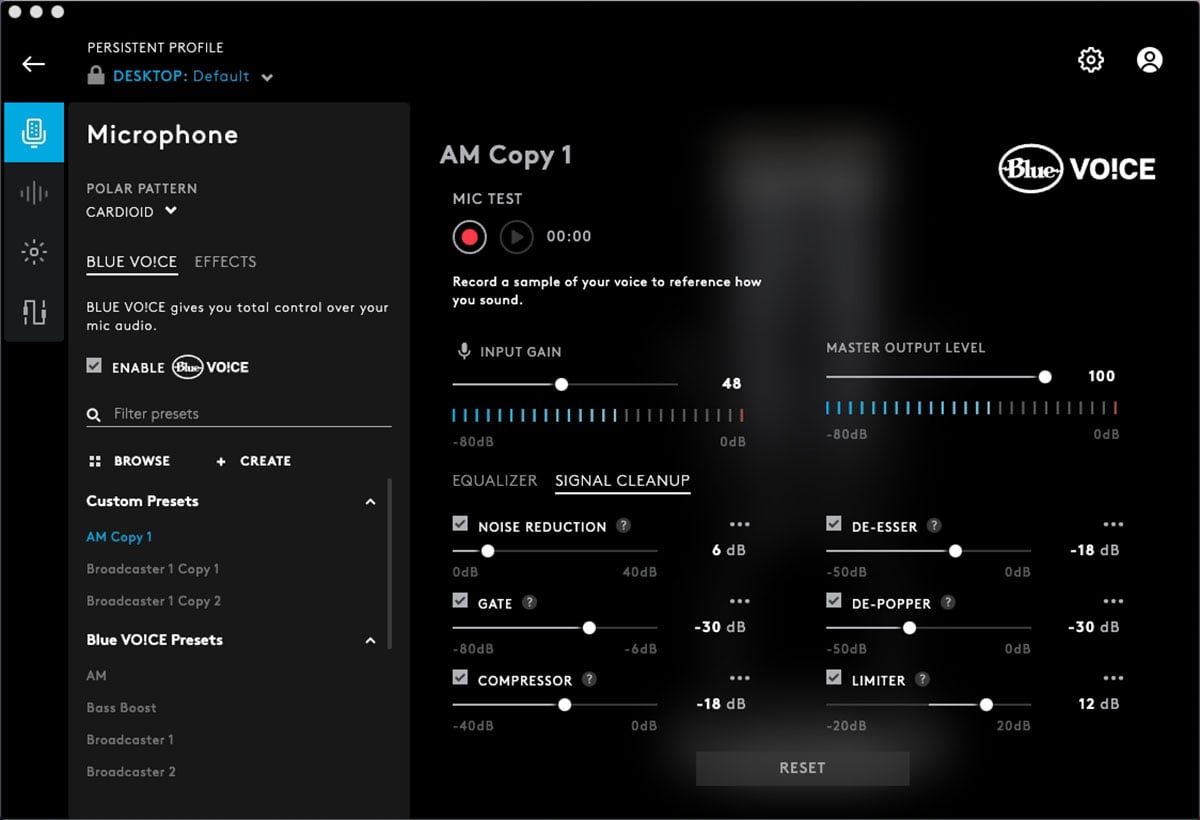1200x820 pixels.
Task: Switch to the Effects tab
Action: [225, 262]
